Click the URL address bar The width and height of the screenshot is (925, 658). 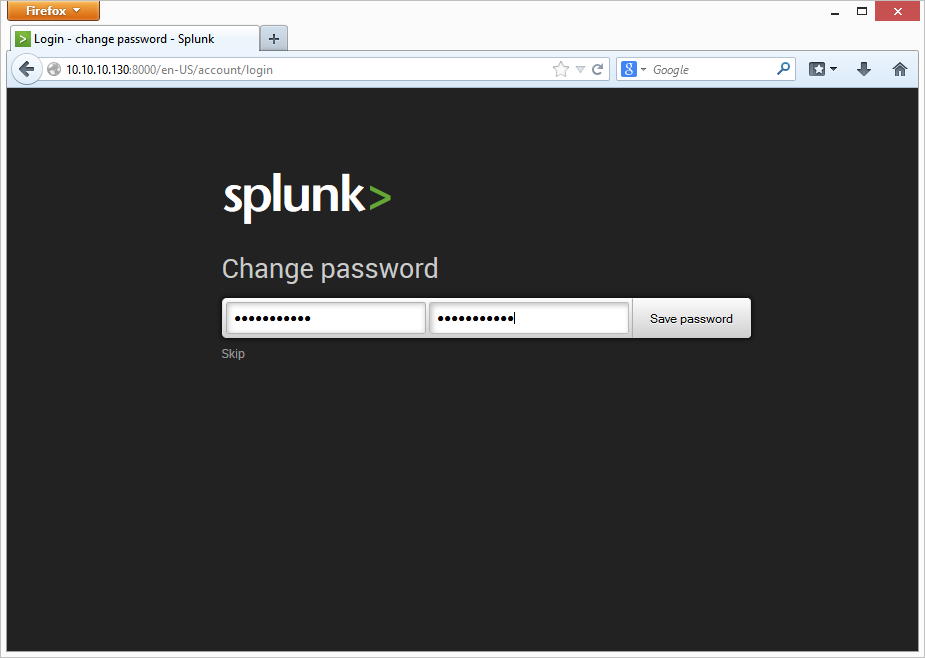point(307,70)
